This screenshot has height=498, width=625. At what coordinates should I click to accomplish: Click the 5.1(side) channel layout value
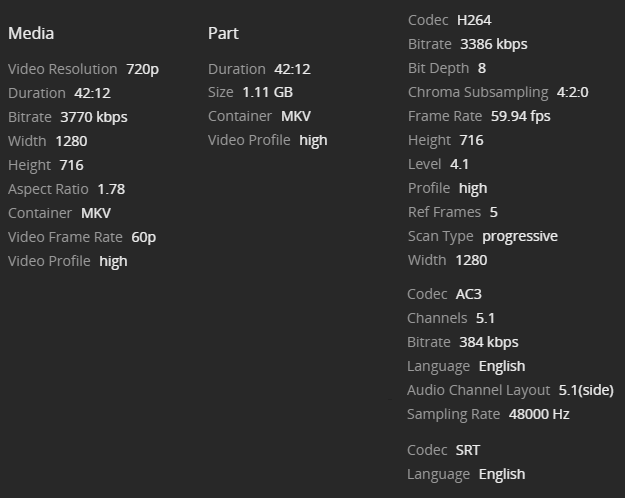pos(586,390)
